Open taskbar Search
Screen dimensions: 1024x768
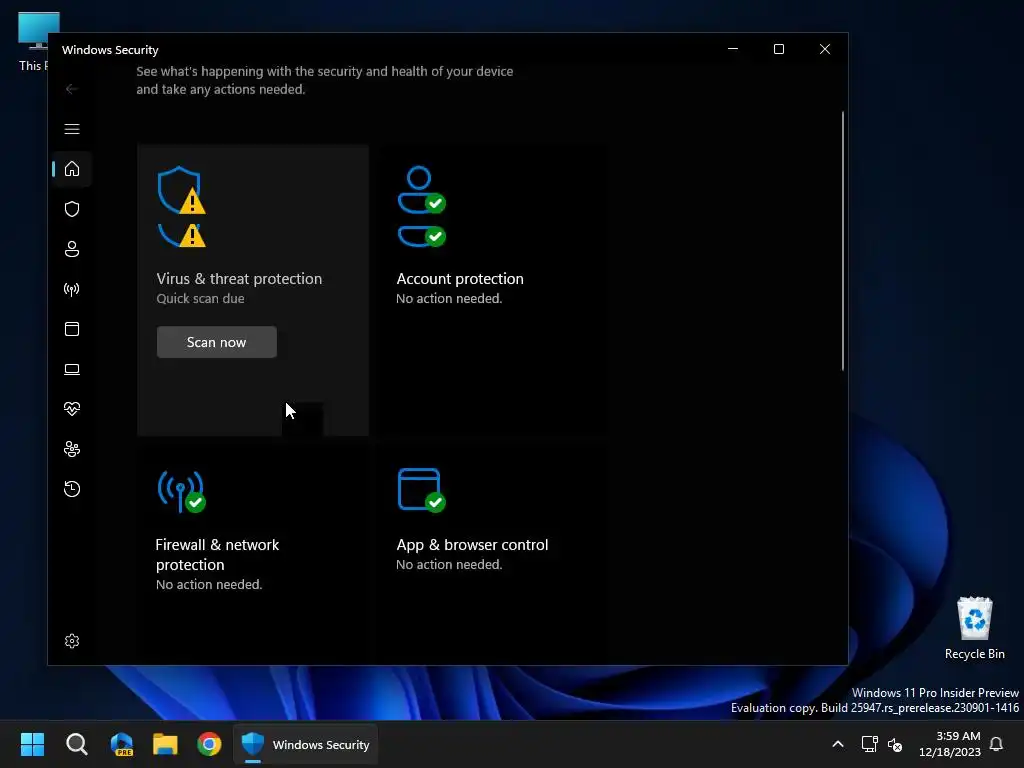point(77,744)
